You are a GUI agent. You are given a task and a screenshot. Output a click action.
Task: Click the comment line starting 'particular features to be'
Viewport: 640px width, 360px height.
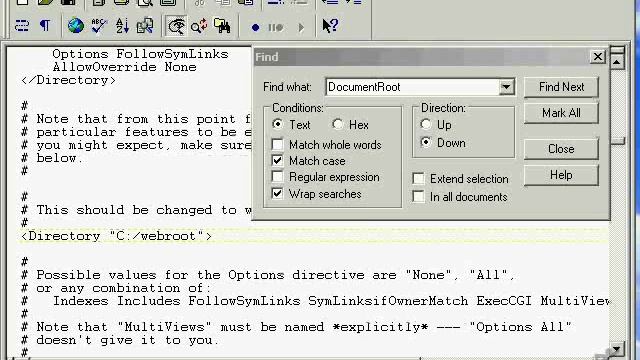tap(136, 132)
